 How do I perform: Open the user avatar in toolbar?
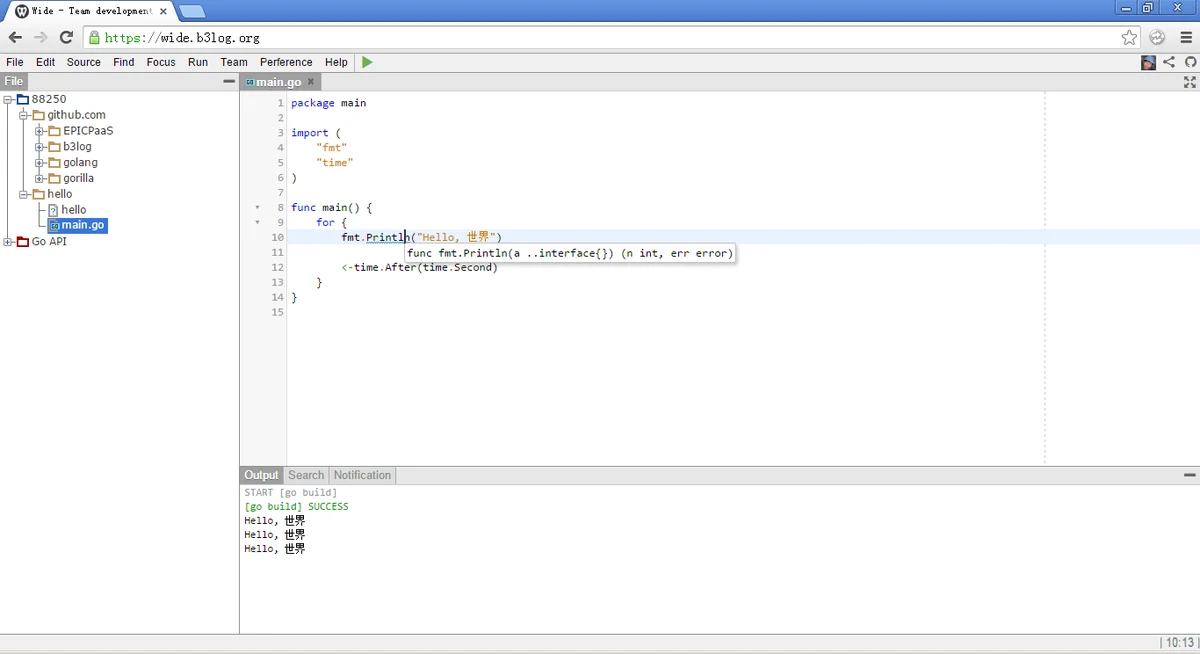[1149, 62]
